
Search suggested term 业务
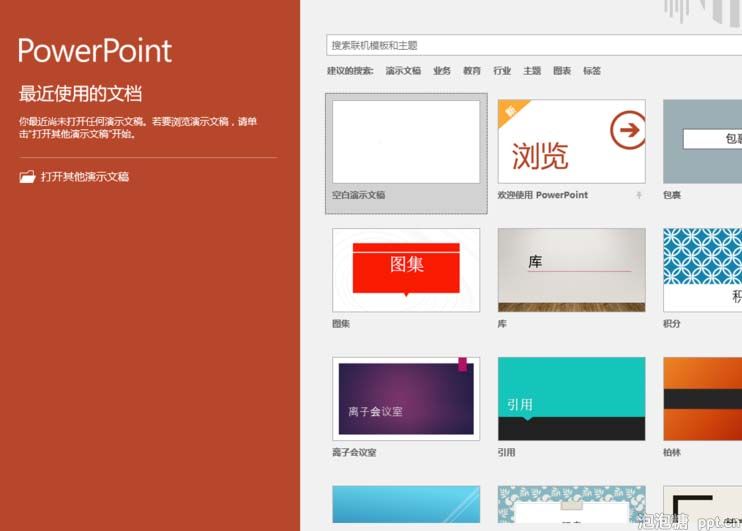442,71
